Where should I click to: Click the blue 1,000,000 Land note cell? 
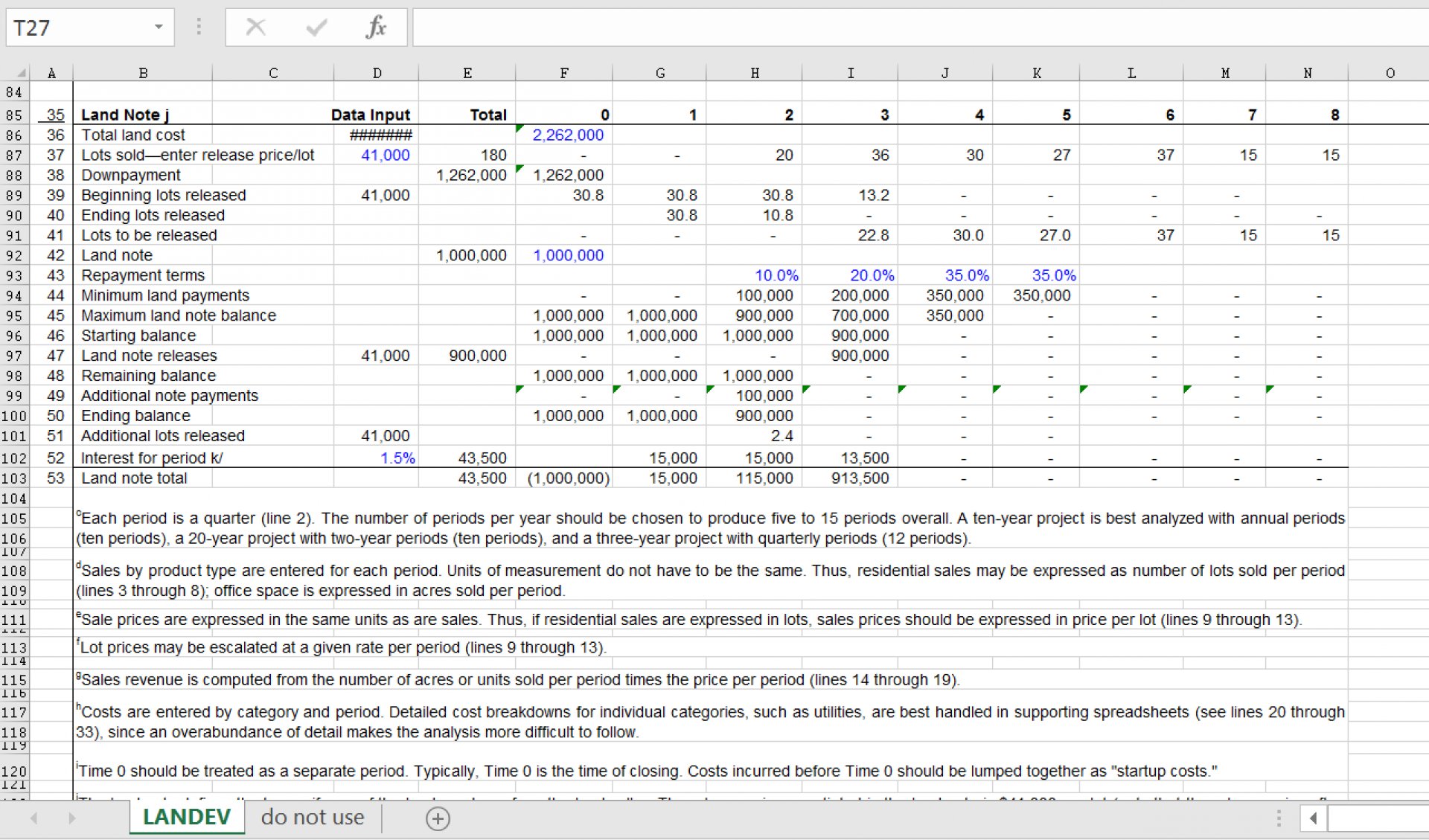(564, 255)
